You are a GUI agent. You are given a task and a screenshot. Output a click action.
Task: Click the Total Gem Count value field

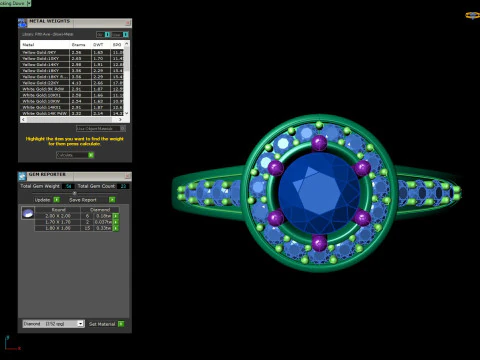(123, 186)
